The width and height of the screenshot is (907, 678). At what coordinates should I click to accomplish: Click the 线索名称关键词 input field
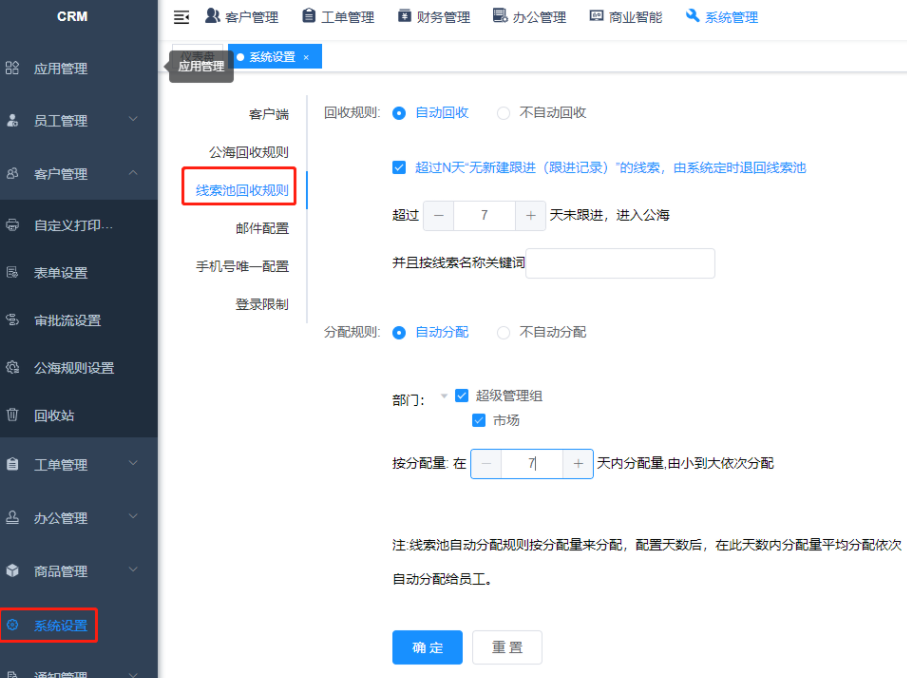click(x=619, y=263)
